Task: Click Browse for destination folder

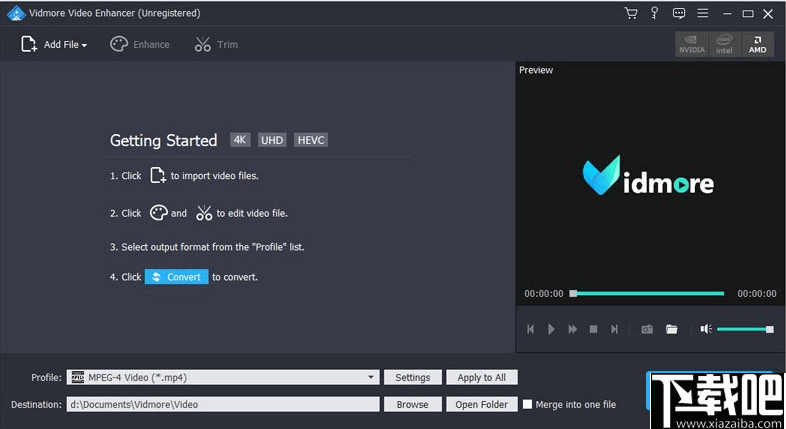Action: point(413,404)
